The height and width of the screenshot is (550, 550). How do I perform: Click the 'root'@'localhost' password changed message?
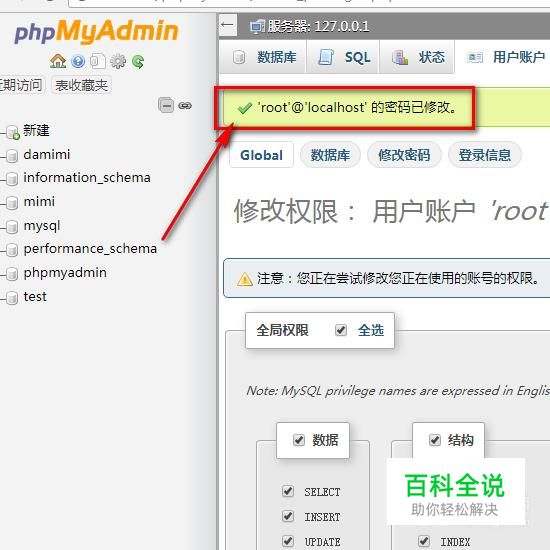point(357,107)
